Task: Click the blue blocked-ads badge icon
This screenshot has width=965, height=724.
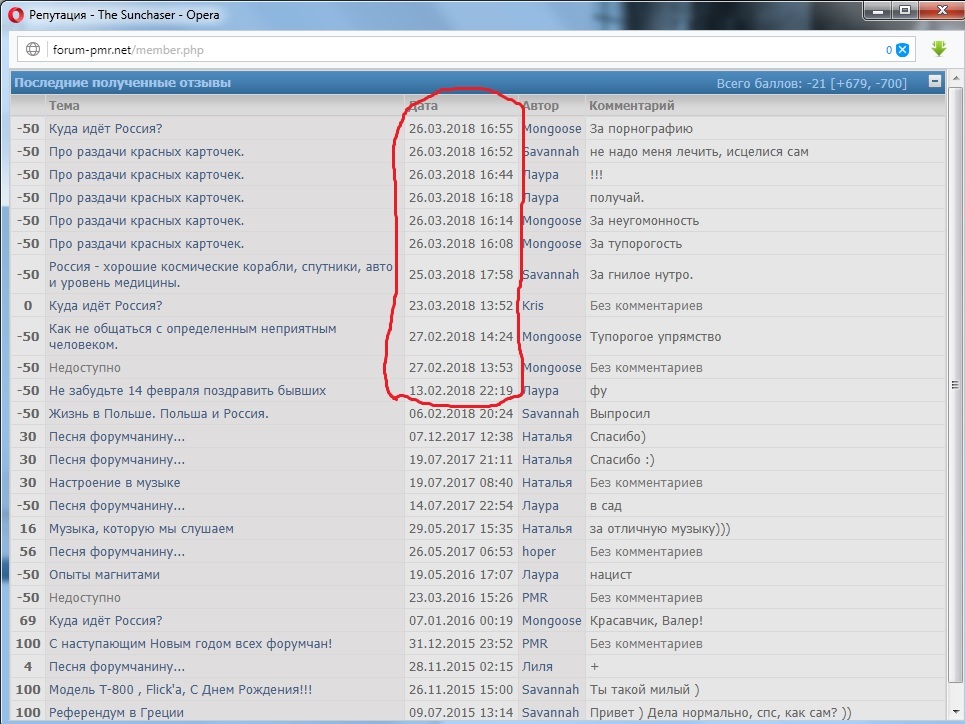Action: pyautogui.click(x=902, y=50)
